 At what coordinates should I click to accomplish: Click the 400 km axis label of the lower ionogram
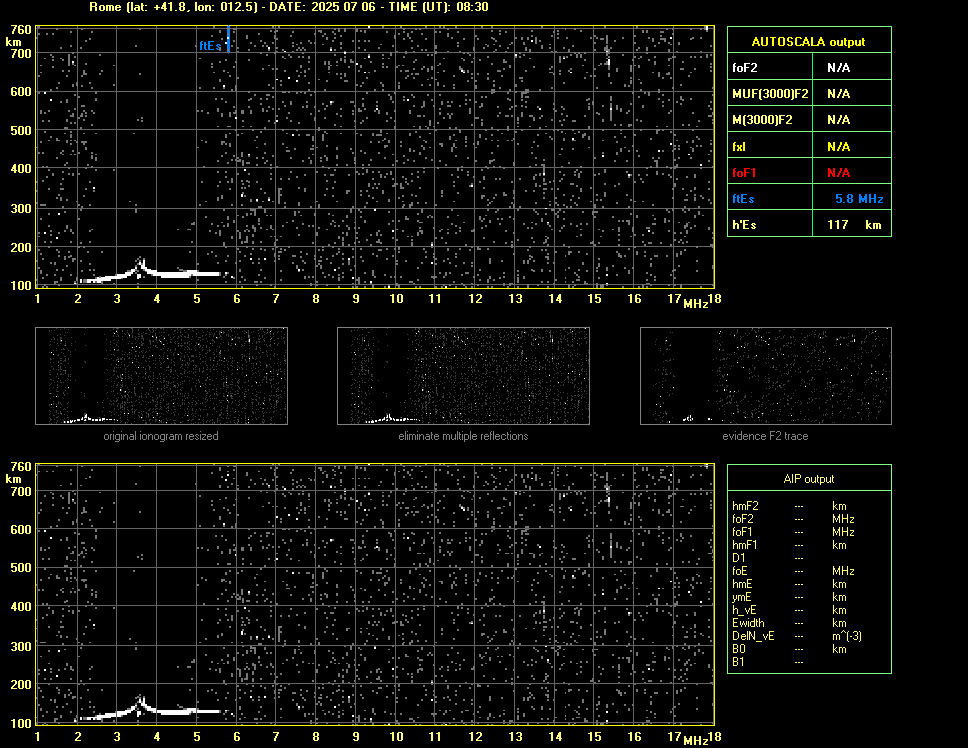pos(21,607)
